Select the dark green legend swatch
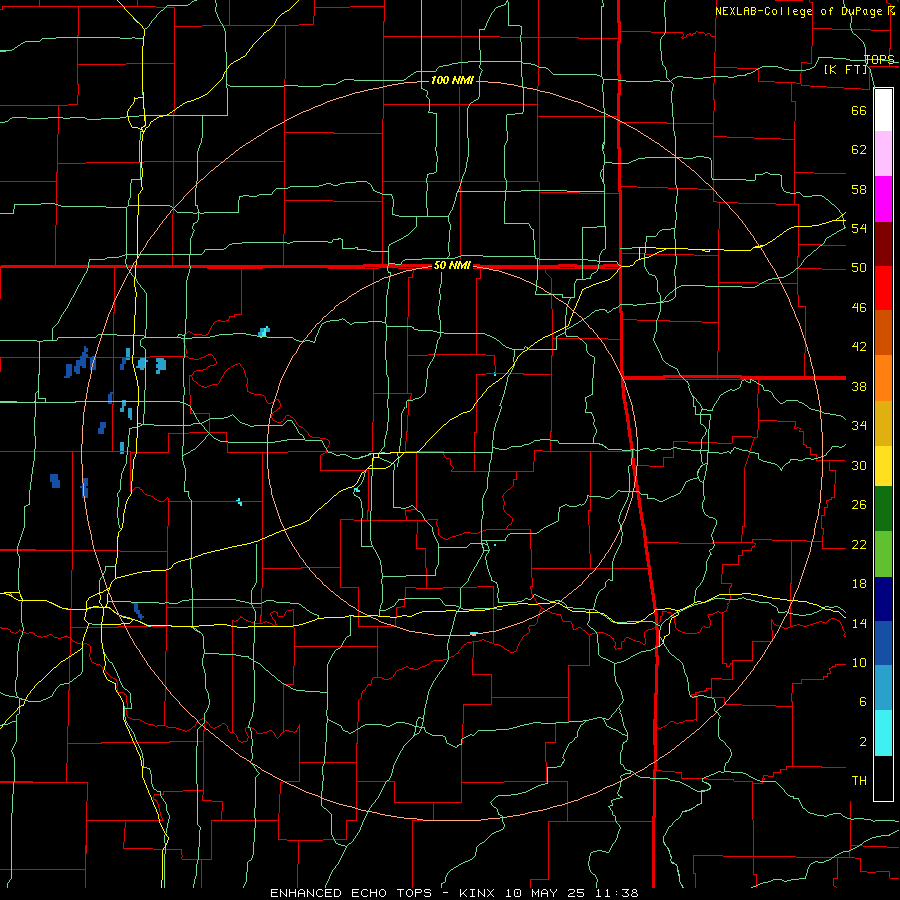 [883, 509]
